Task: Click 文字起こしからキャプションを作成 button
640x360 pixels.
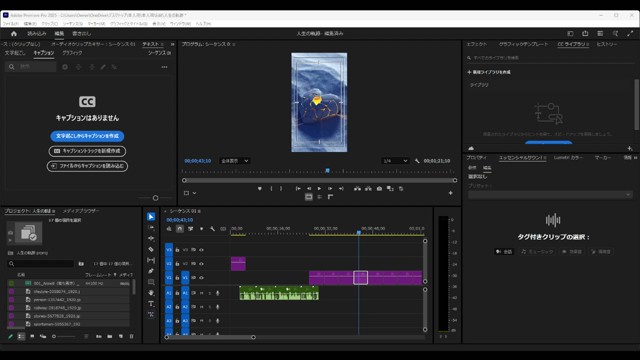Action: [x=87, y=136]
